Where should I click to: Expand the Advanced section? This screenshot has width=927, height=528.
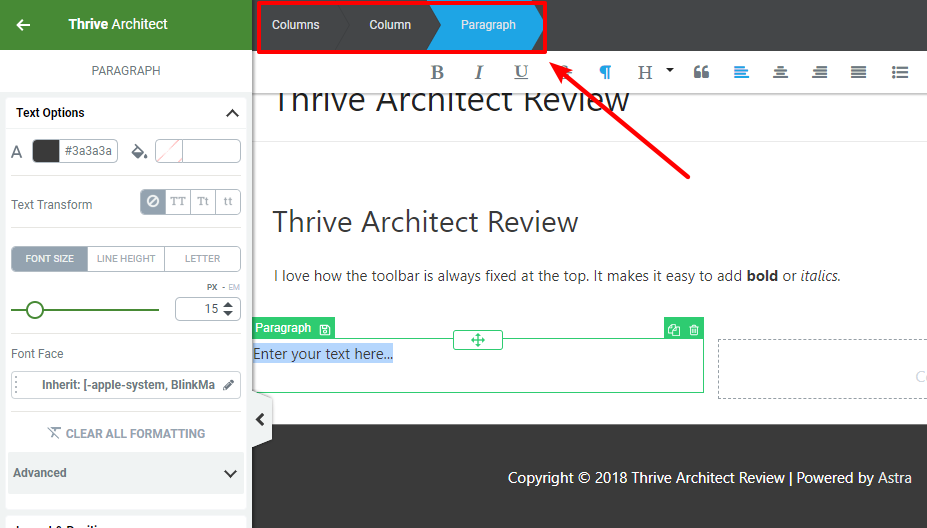(x=126, y=473)
